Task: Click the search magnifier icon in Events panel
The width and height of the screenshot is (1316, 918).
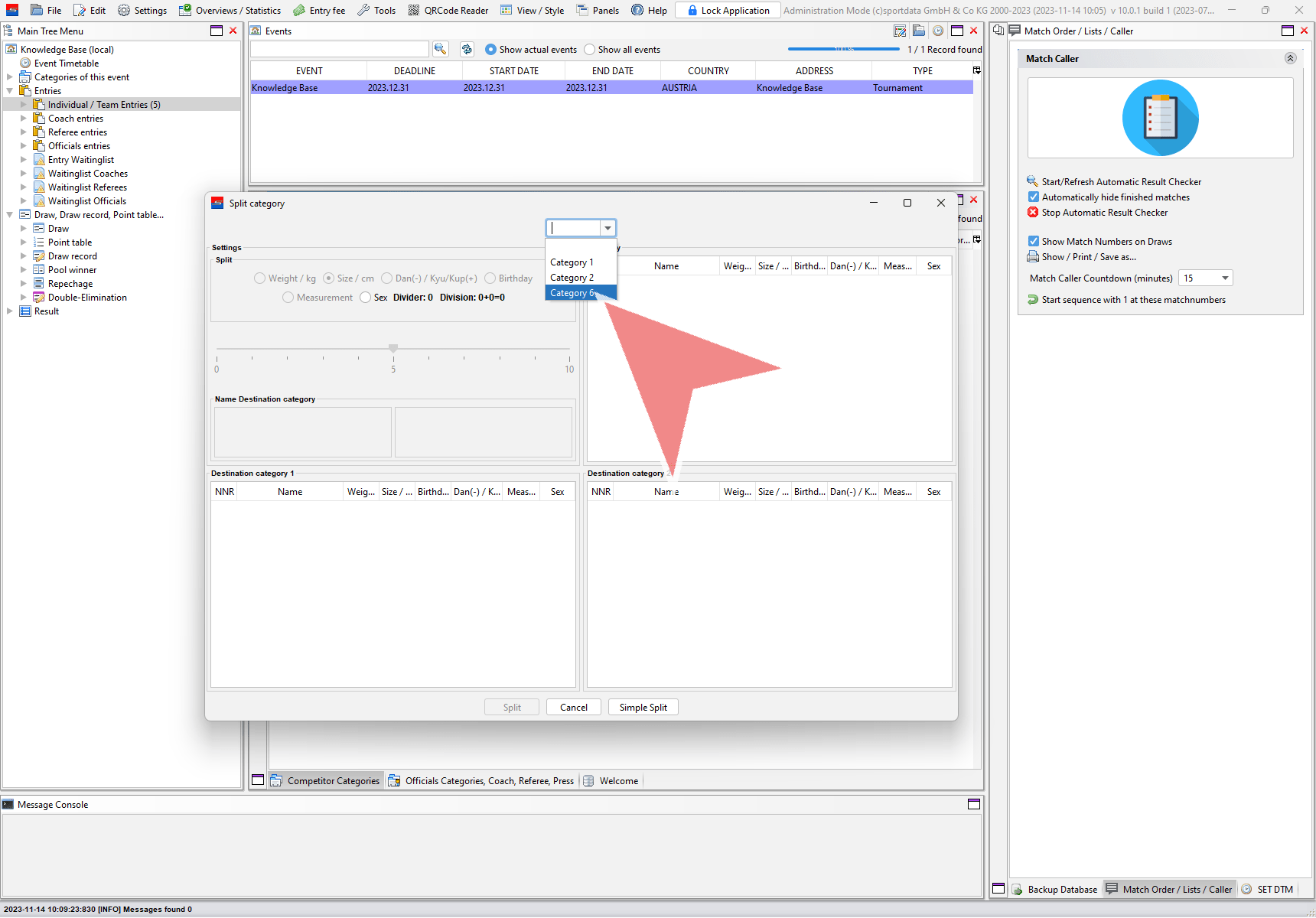Action: 440,49
